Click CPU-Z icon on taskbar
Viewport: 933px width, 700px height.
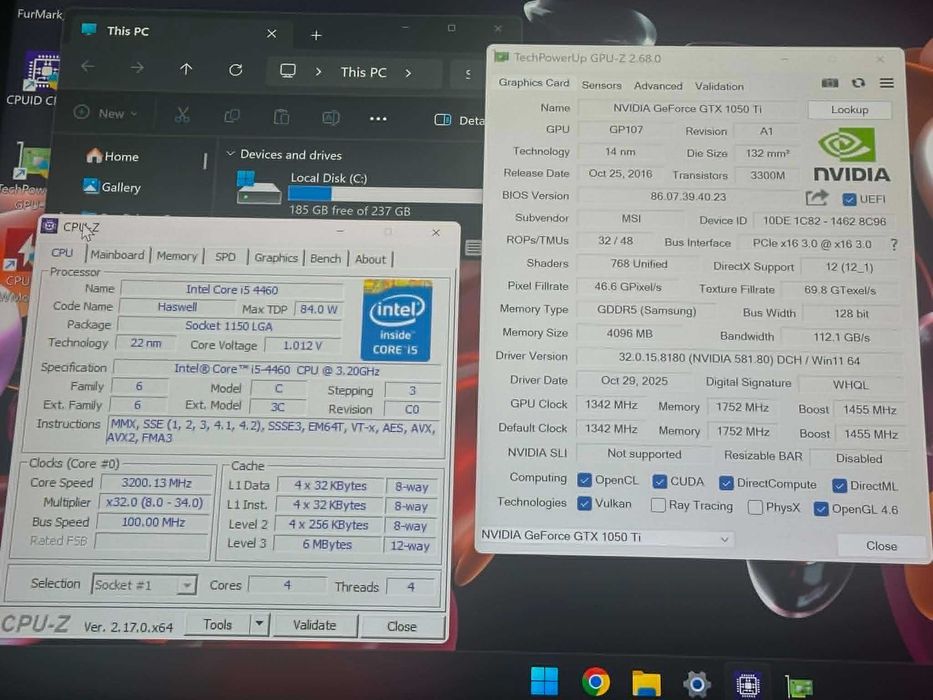[747, 685]
